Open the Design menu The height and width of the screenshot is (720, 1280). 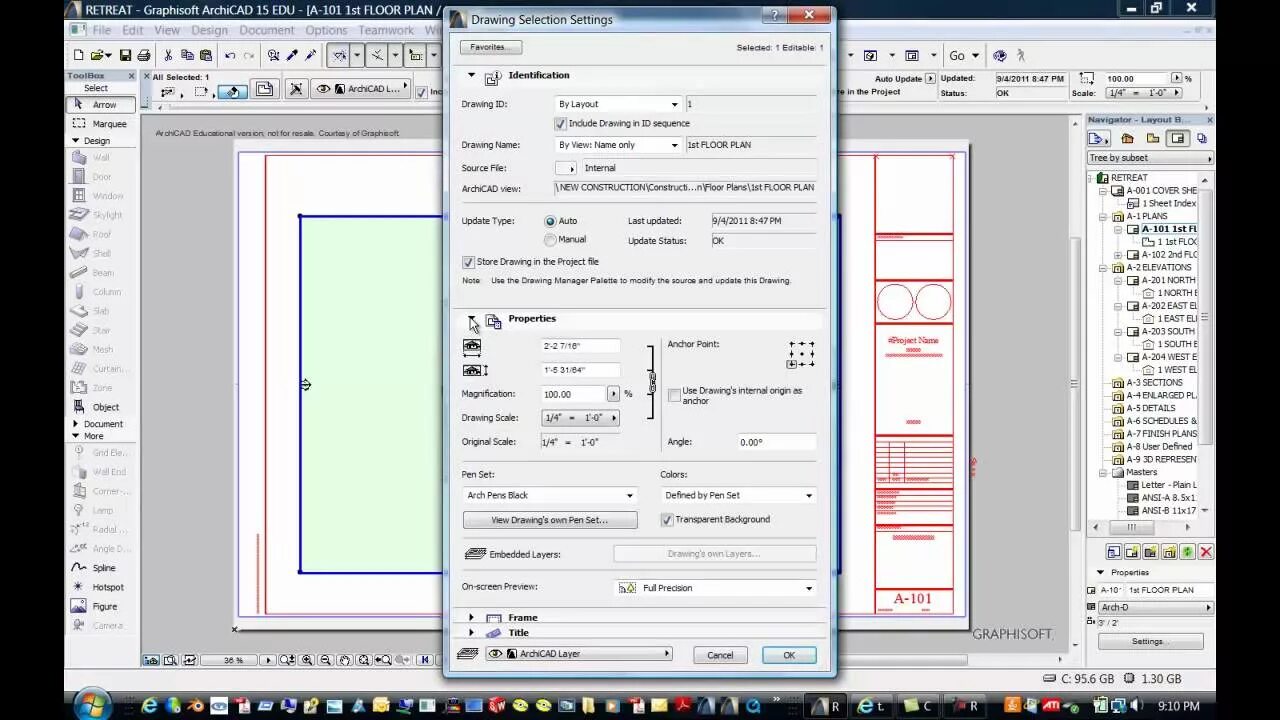point(209,30)
